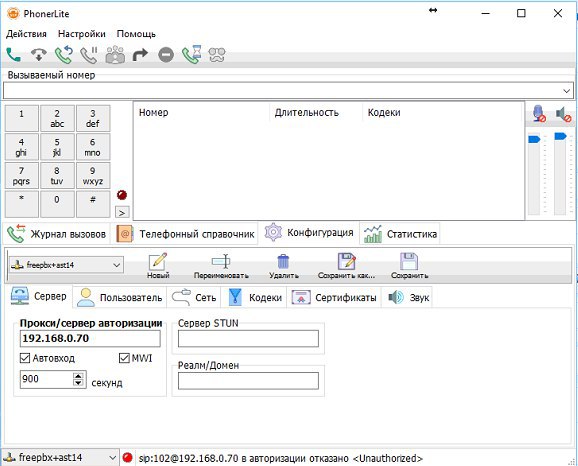Click the > expand button below record

[122, 213]
